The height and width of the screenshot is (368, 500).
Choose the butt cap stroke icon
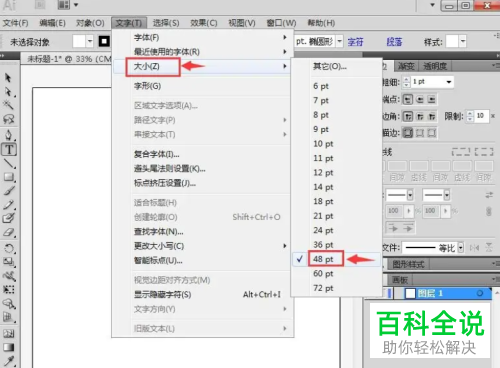click(408, 99)
